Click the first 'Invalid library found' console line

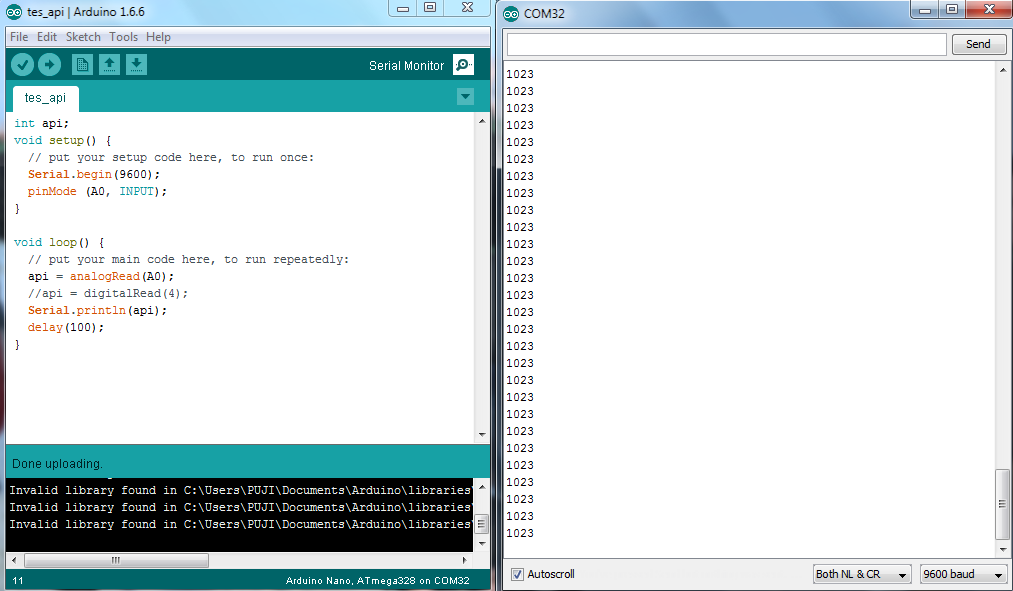[240, 490]
